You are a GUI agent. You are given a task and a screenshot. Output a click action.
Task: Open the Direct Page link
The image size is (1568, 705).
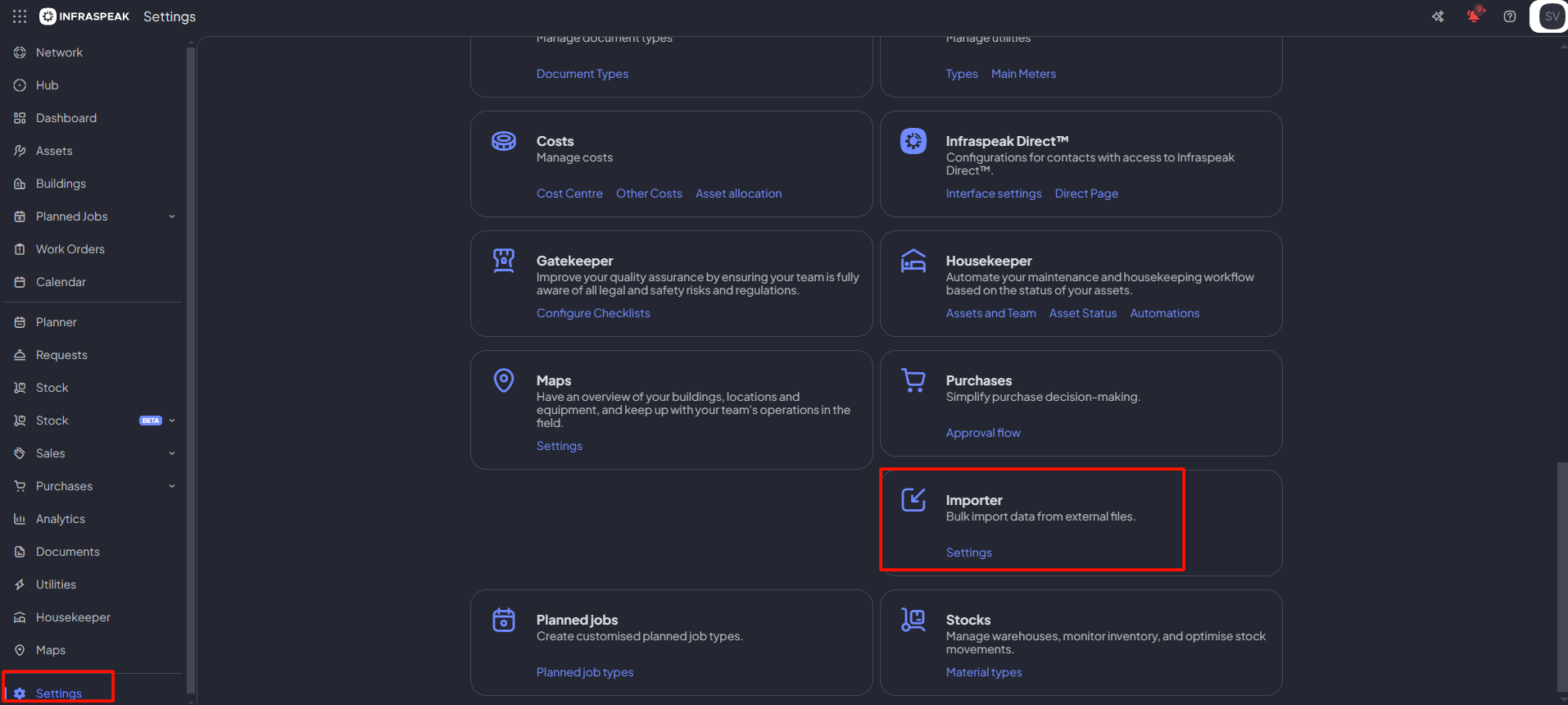[1086, 193]
